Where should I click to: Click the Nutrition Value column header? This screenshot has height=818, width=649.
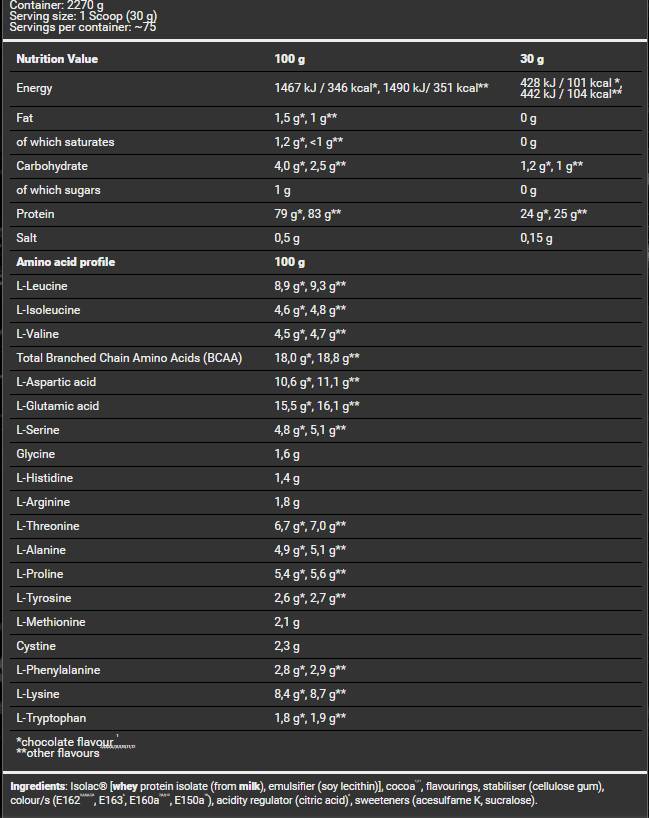(57, 59)
